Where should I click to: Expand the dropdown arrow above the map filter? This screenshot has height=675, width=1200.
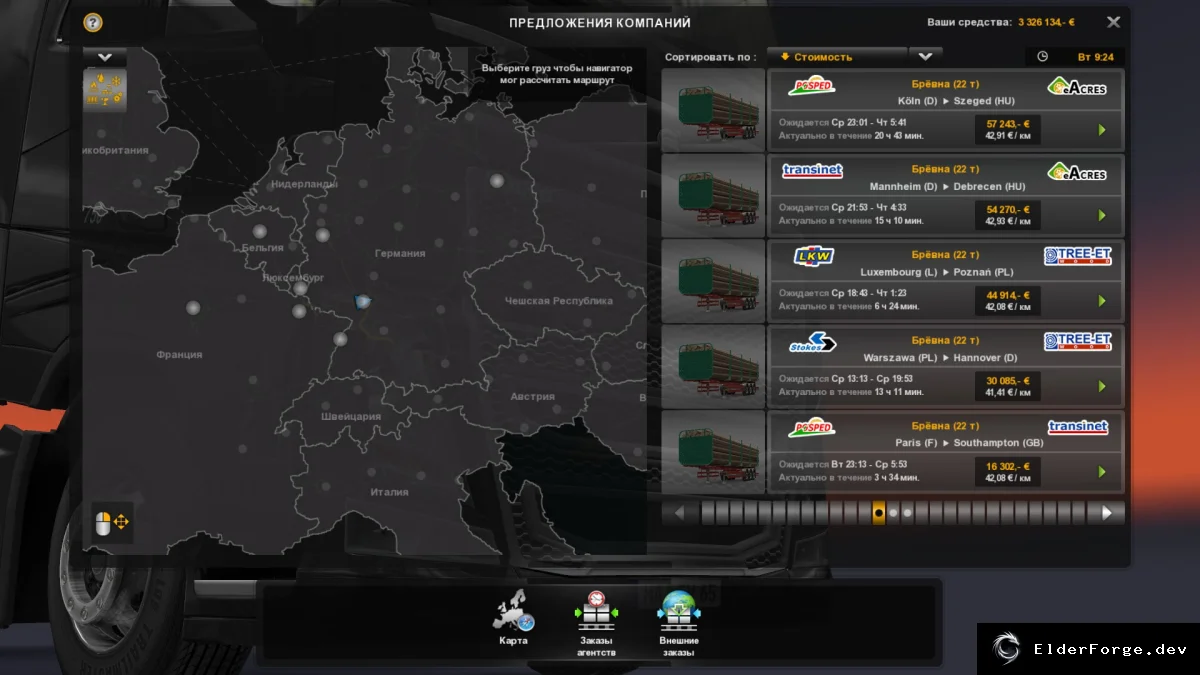pyautogui.click(x=105, y=58)
